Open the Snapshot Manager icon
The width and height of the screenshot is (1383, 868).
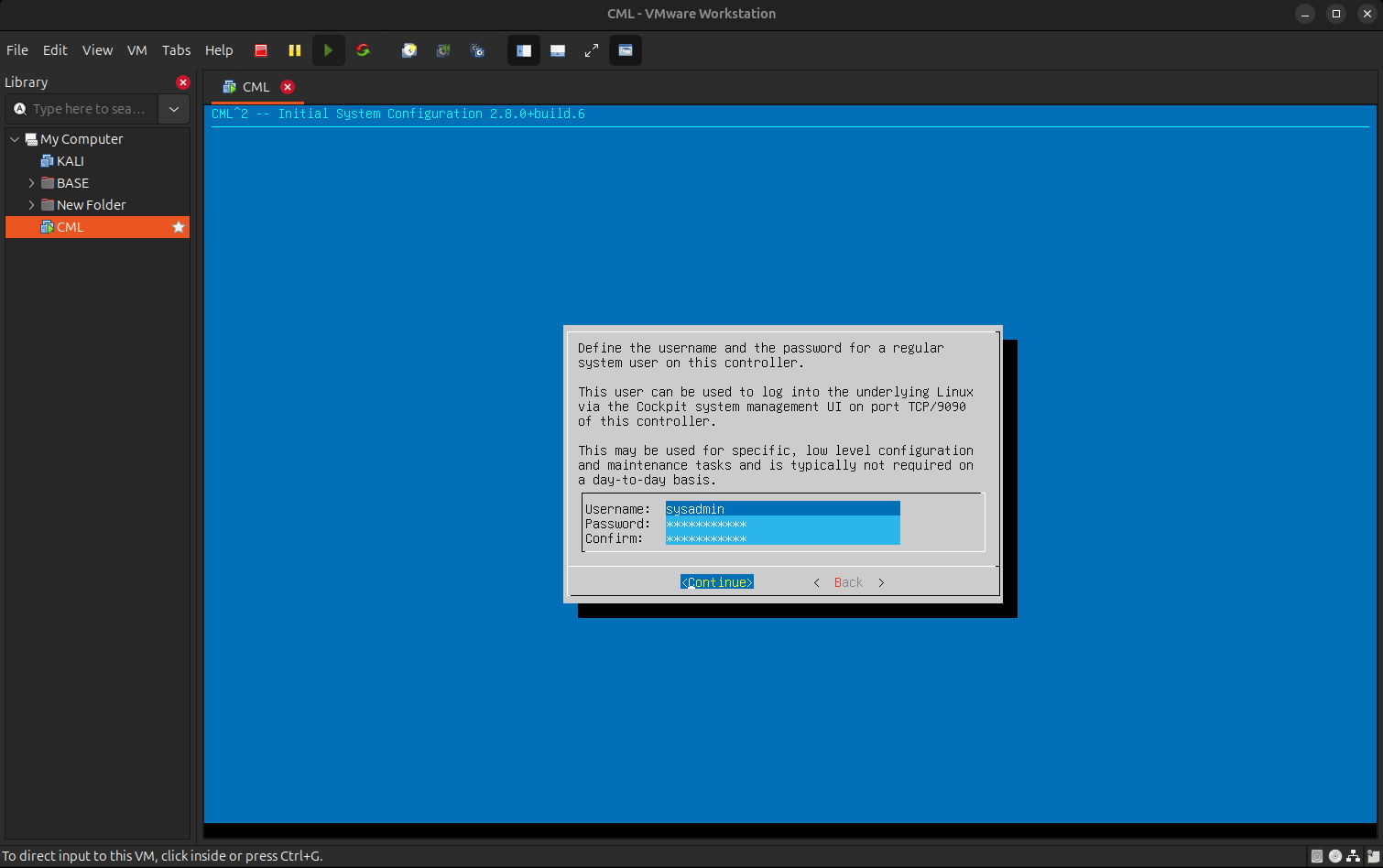coord(477,50)
